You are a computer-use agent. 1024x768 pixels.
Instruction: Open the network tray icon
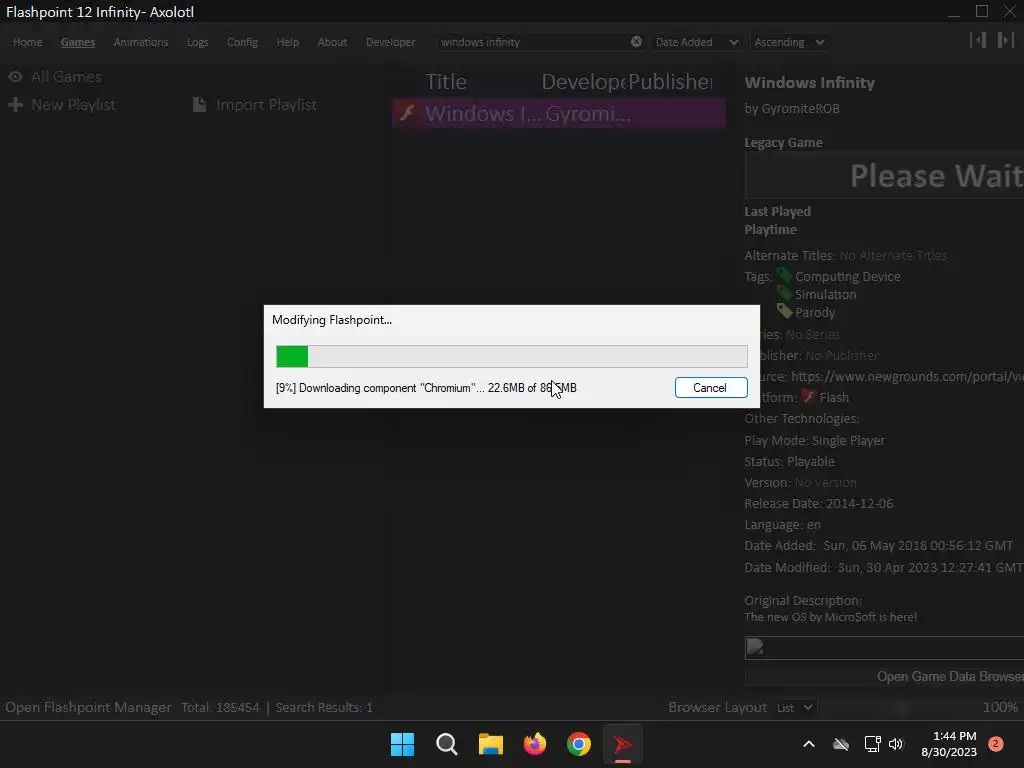(x=872, y=744)
